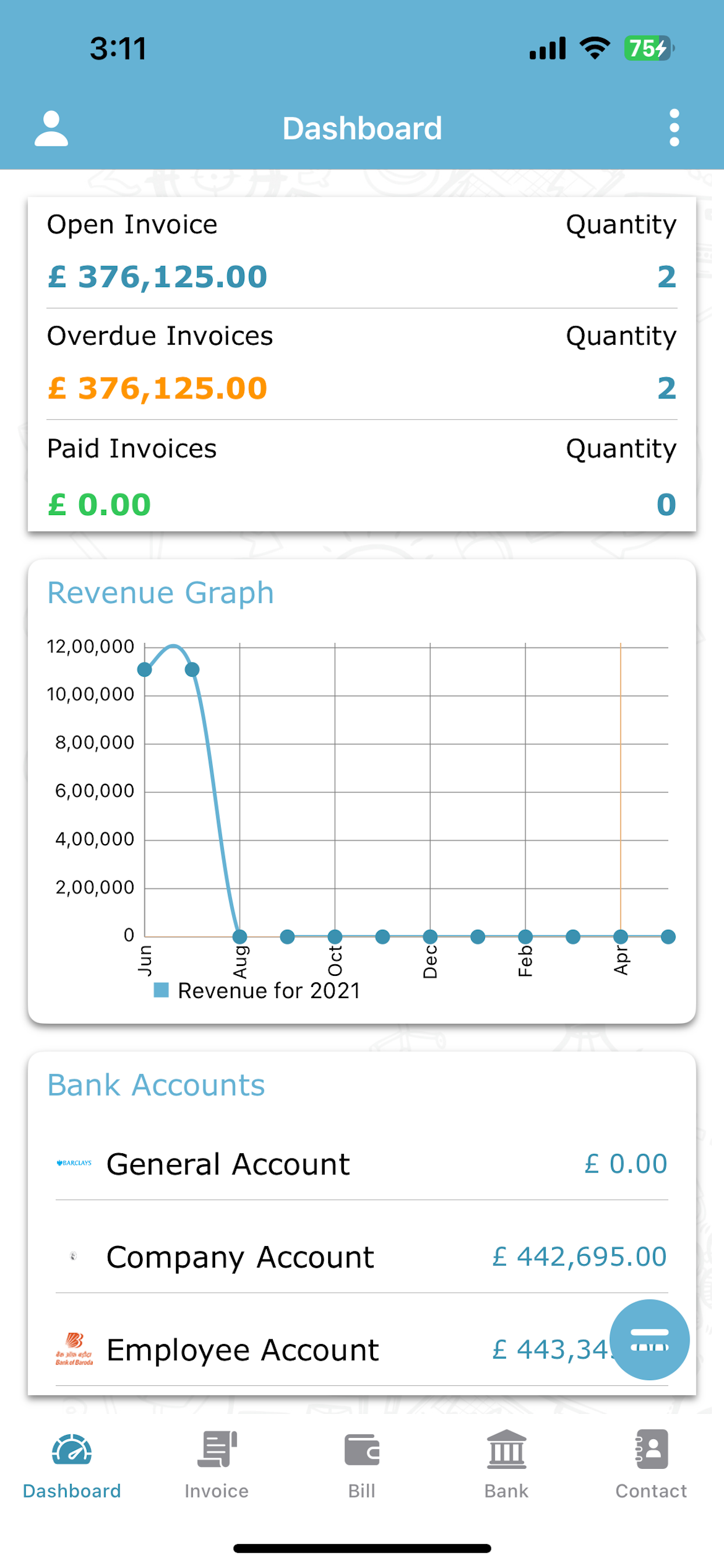
Task: Open the General Account row
Action: pyautogui.click(x=362, y=1164)
